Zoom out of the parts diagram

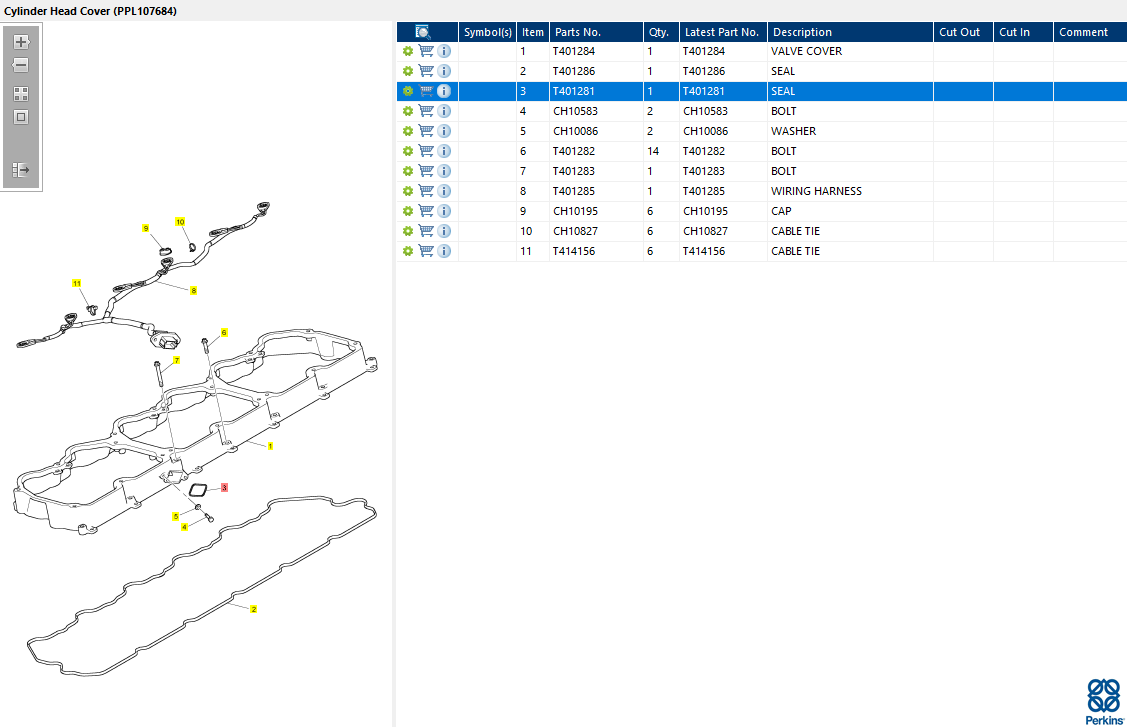[x=21, y=65]
